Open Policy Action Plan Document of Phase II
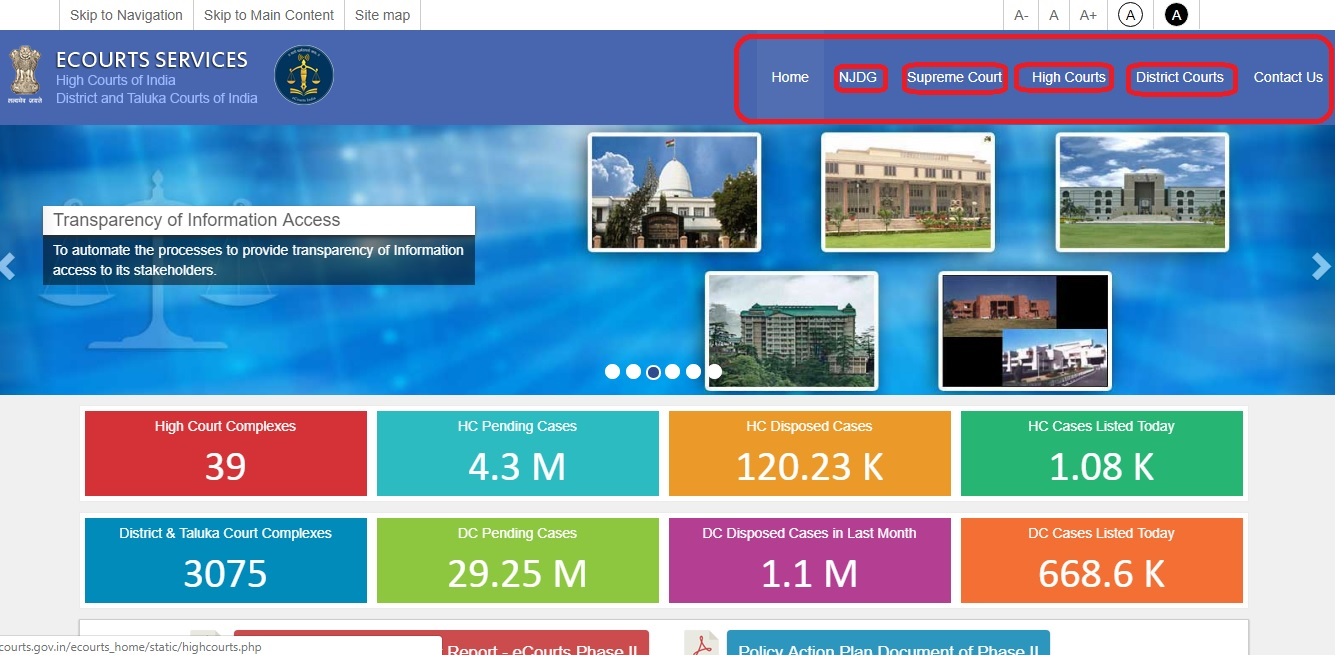 (x=888, y=648)
